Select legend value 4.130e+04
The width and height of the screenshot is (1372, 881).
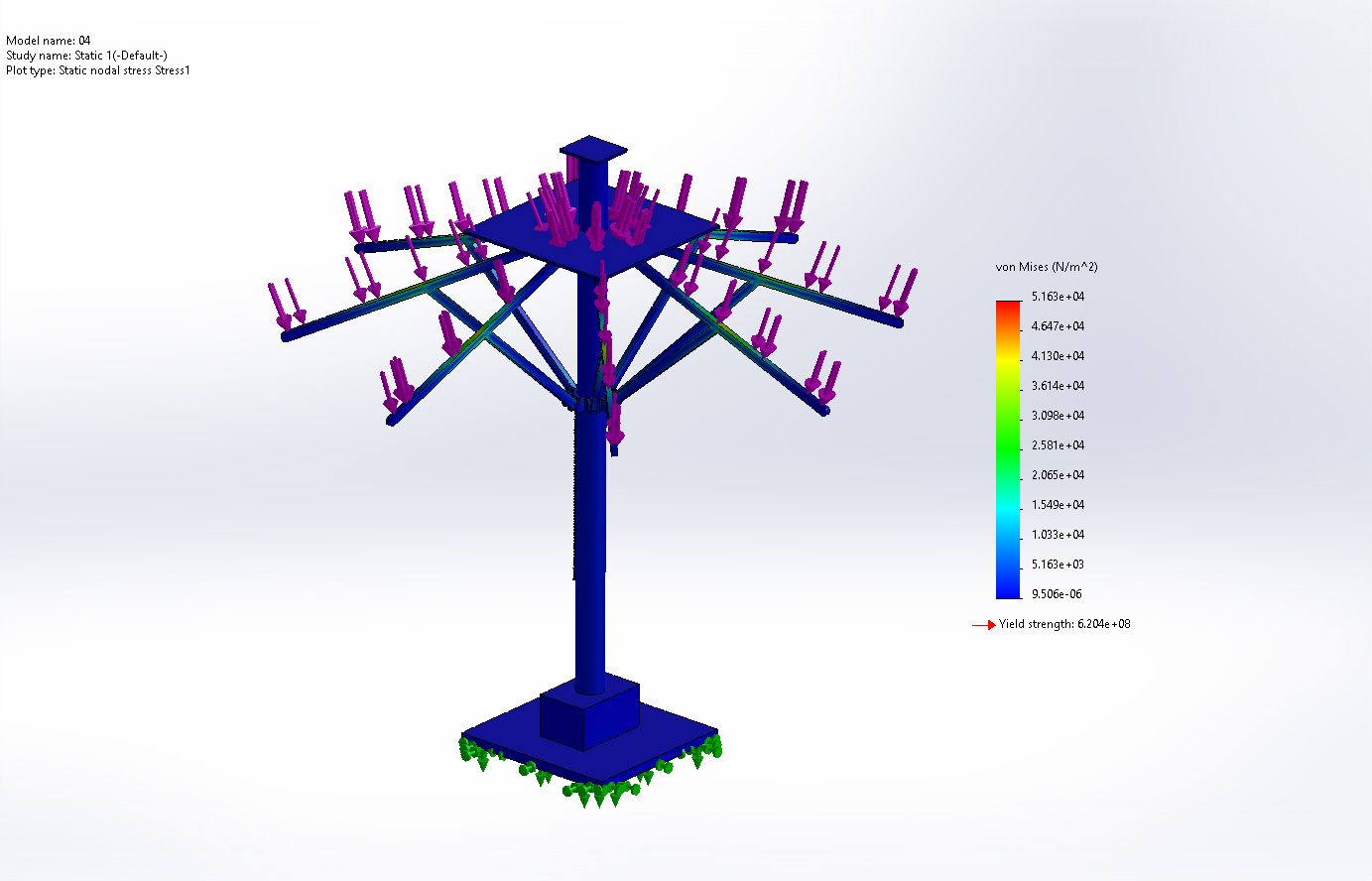tap(1058, 356)
